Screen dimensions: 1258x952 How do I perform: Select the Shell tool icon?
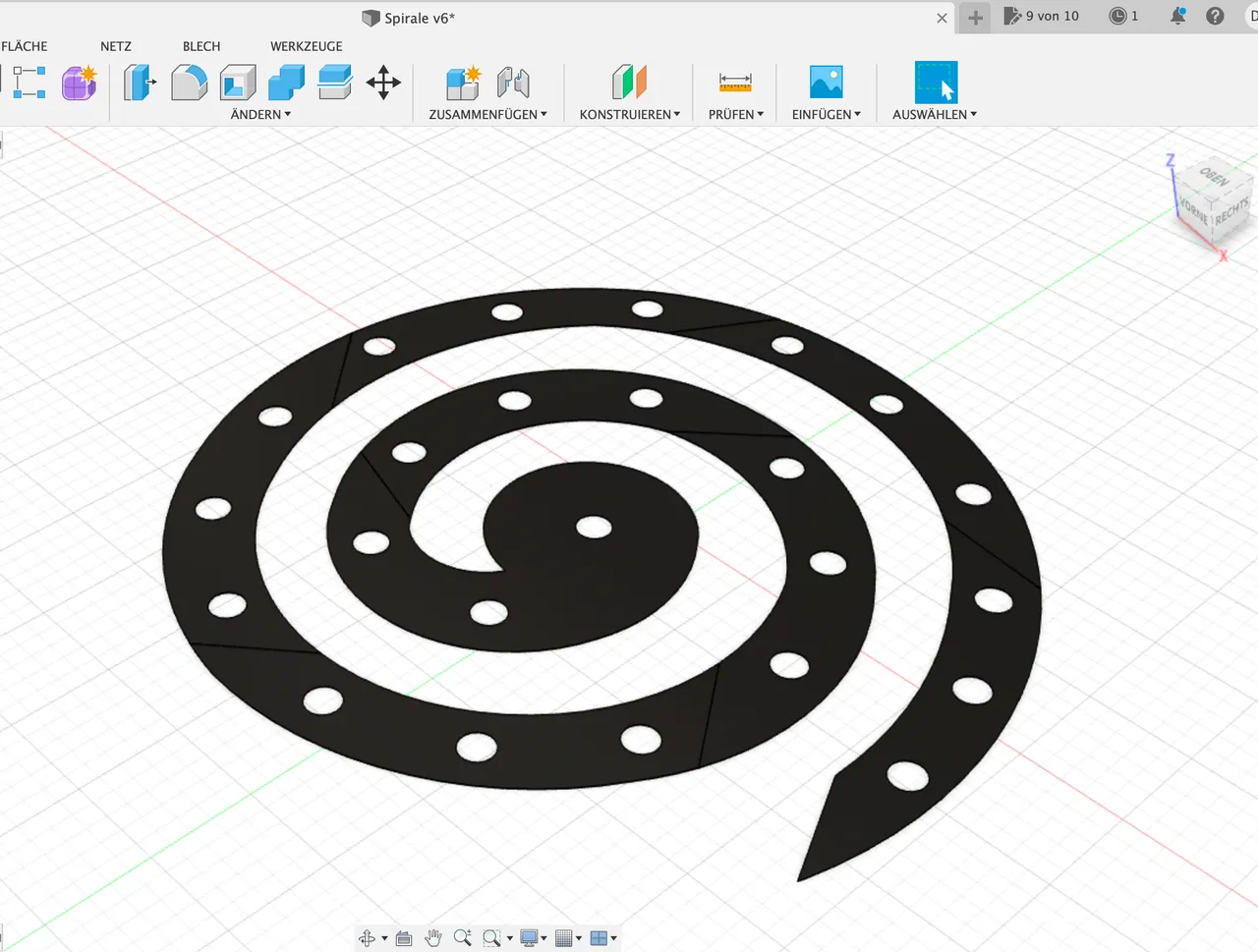tap(238, 83)
